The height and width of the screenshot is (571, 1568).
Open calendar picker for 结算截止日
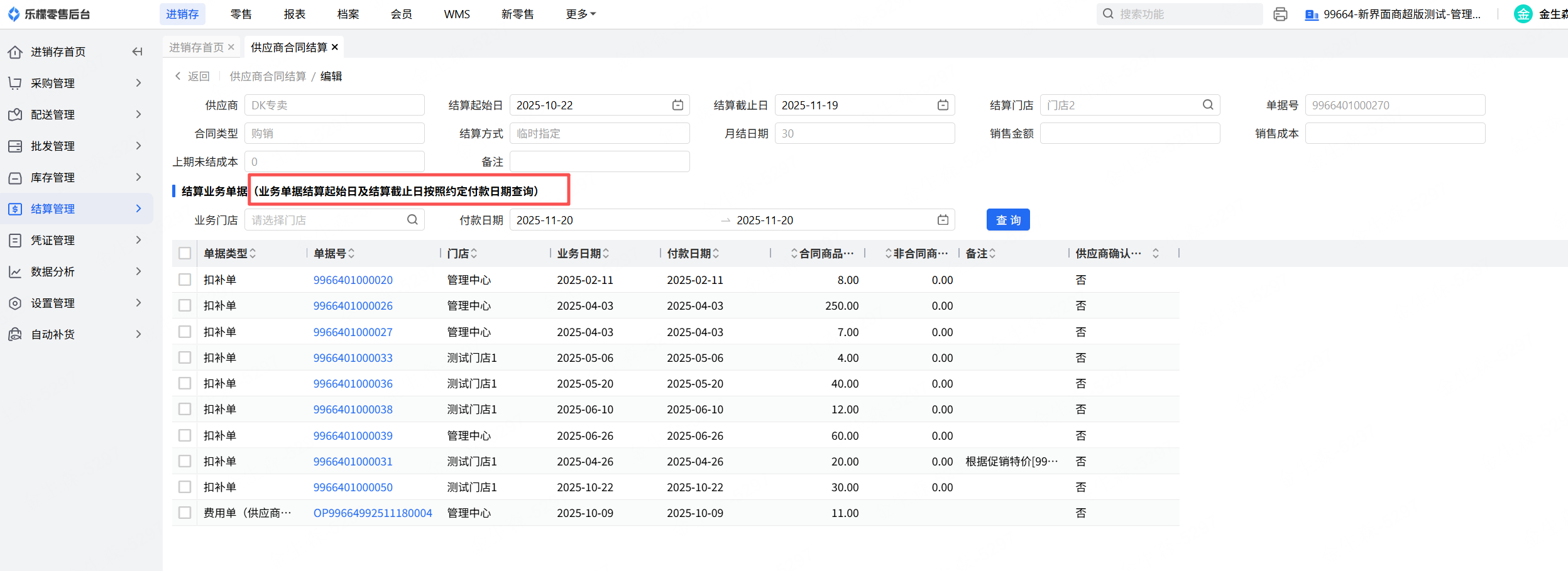[x=943, y=105]
